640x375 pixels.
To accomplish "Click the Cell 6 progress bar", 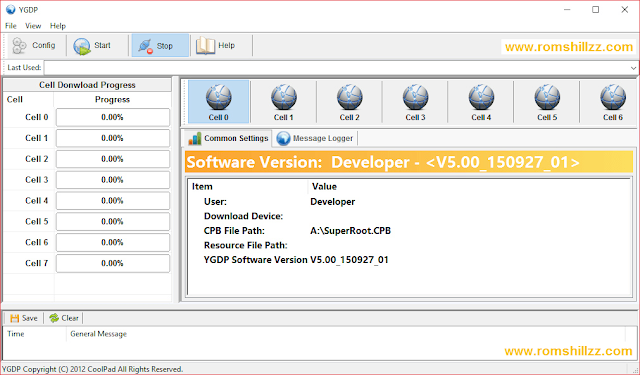I will click(x=113, y=242).
